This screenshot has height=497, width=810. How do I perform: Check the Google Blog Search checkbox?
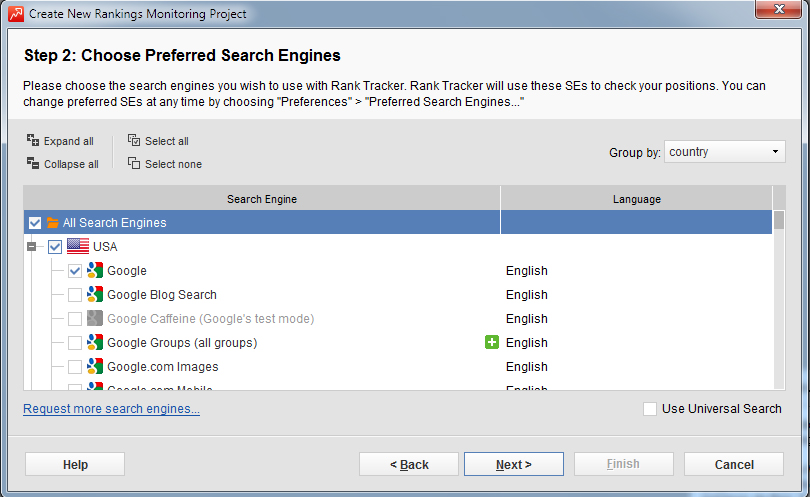[x=75, y=294]
